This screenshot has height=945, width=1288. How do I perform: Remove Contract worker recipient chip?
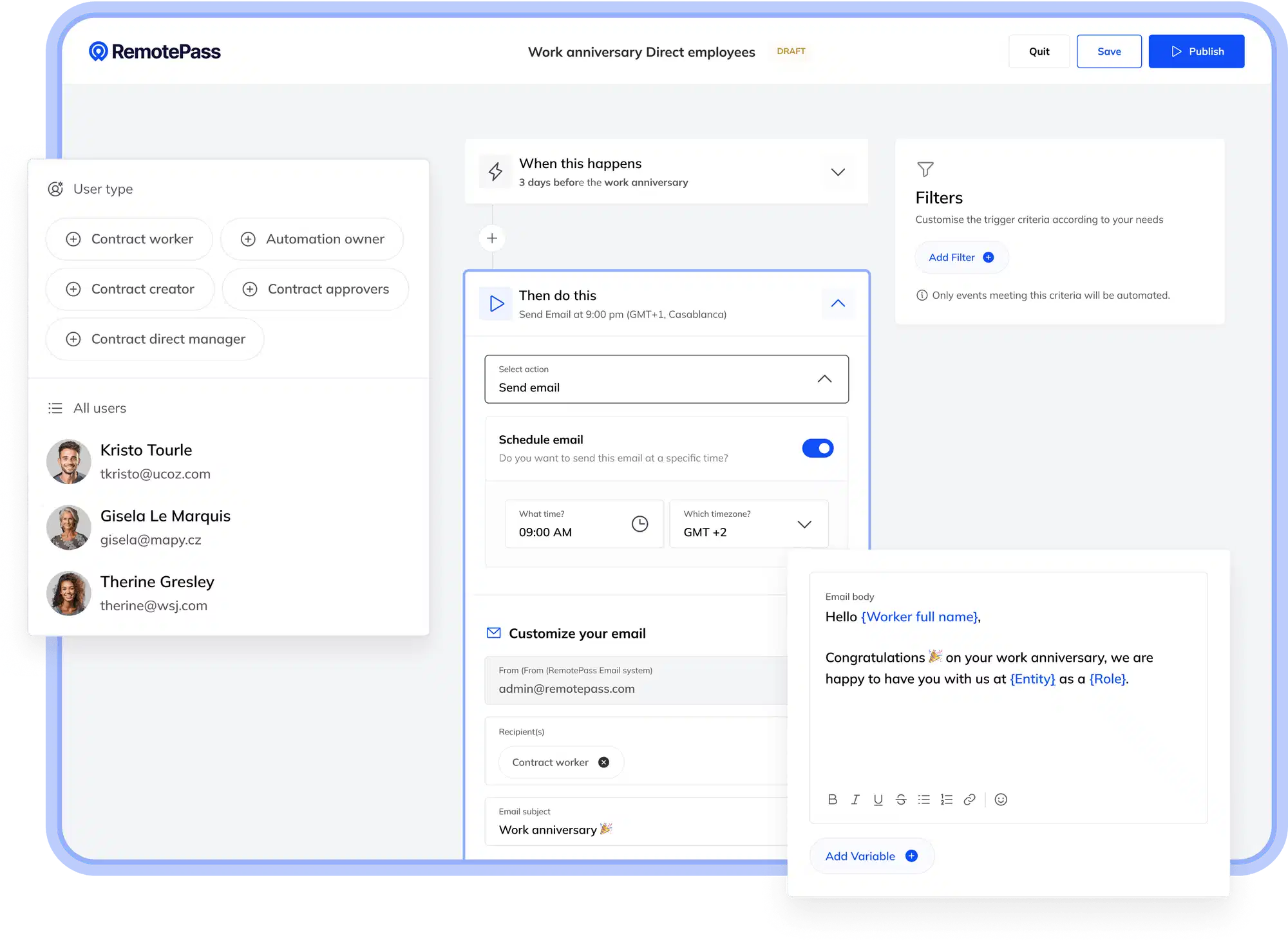pyautogui.click(x=603, y=762)
